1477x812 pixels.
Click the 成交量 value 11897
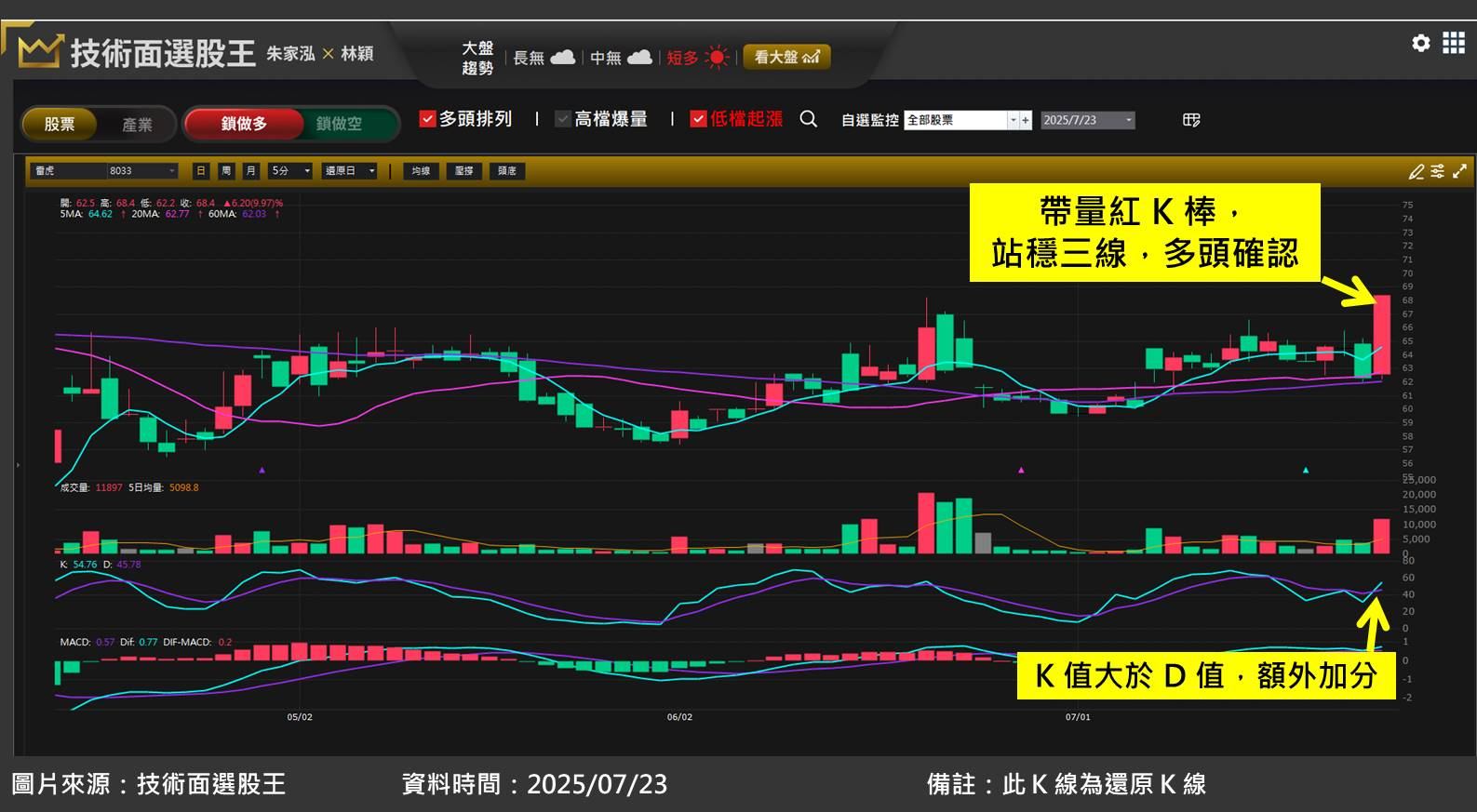109,487
